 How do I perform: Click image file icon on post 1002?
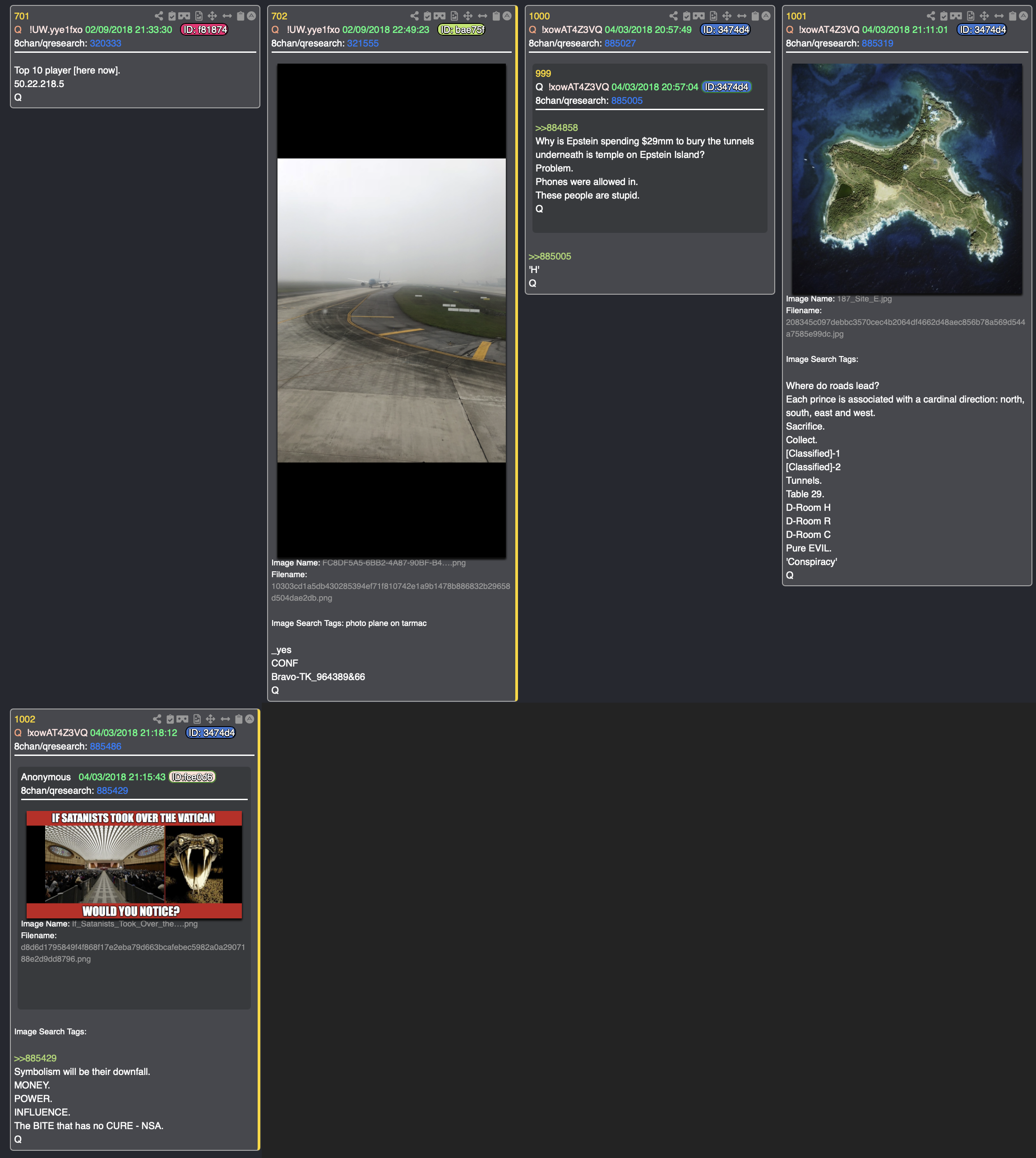(197, 719)
